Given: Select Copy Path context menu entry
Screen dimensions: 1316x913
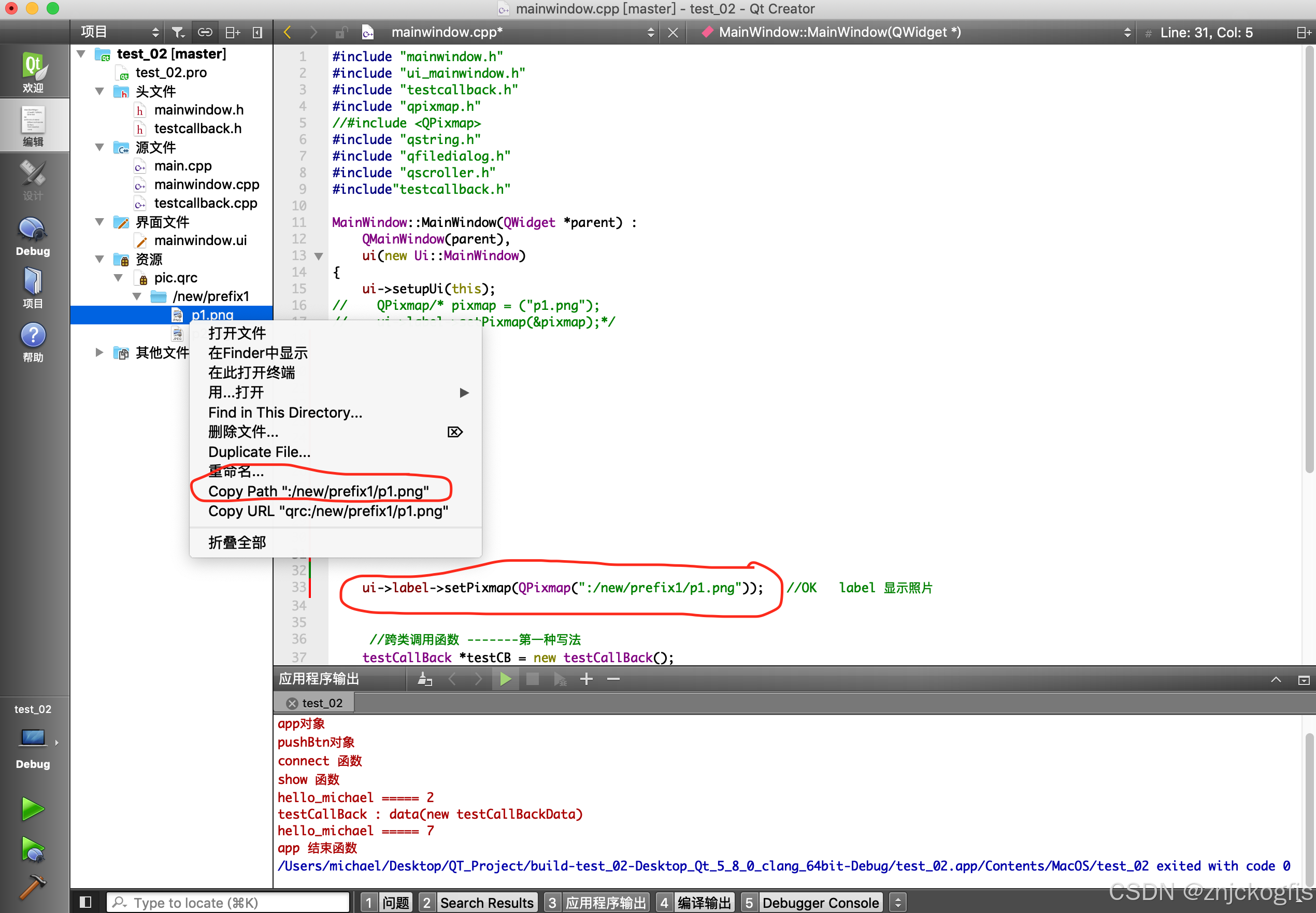Looking at the screenshot, I should [319, 491].
